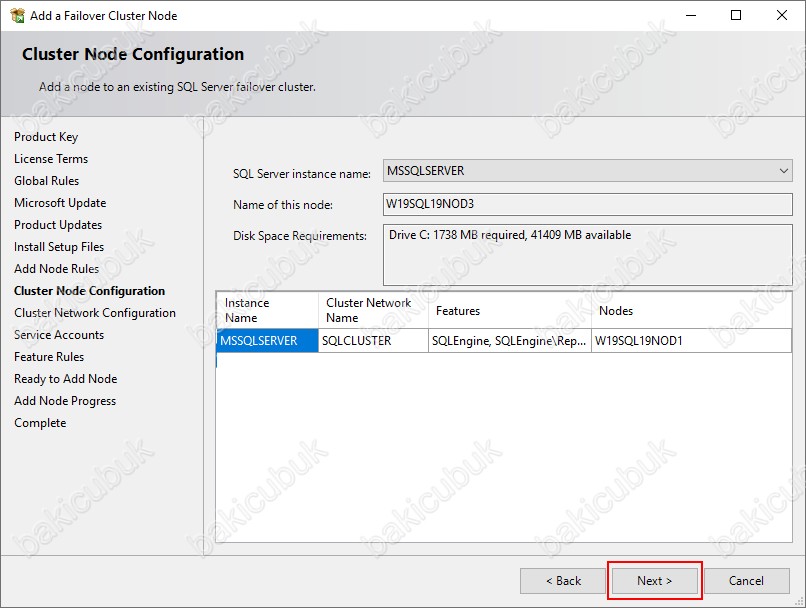Select Product Updates step in sidebar
Viewport: 806px width, 608px height.
tap(58, 225)
